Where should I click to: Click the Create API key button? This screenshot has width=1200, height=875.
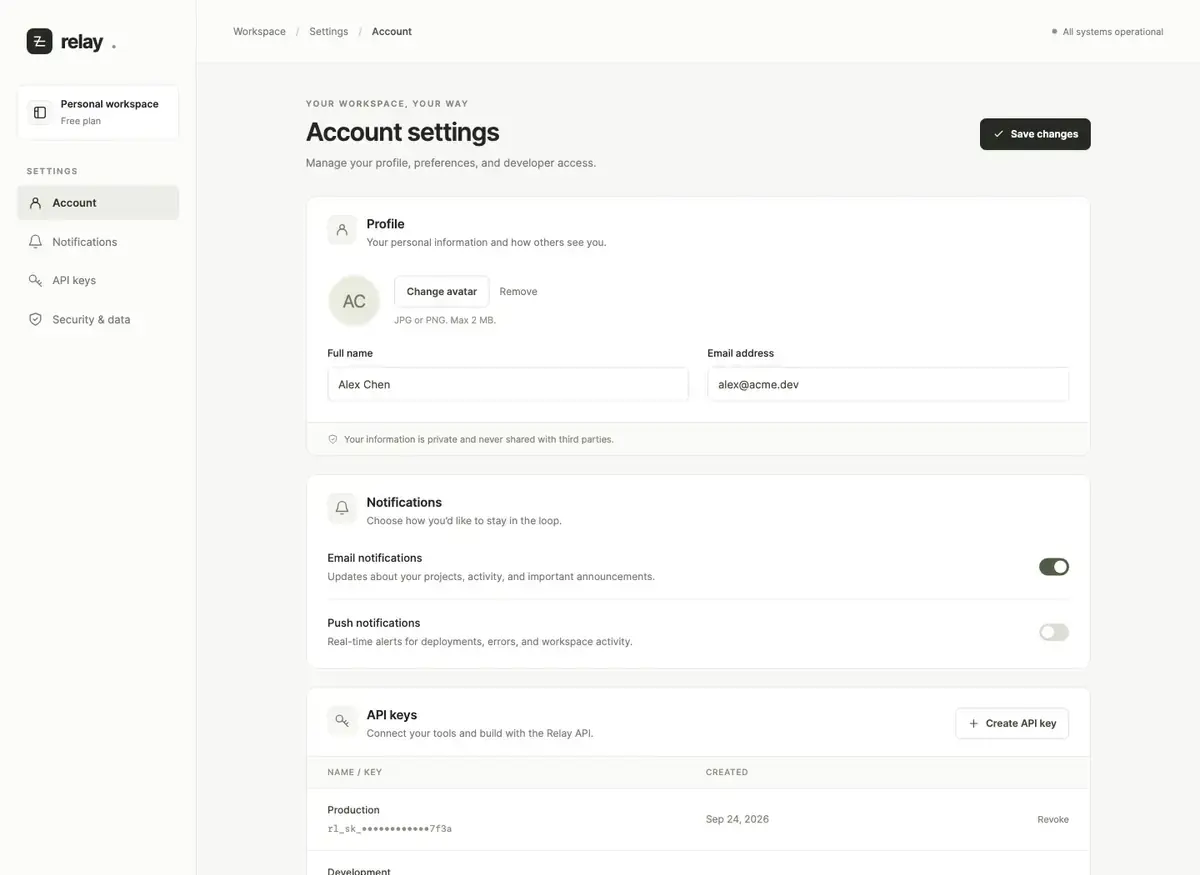click(x=1012, y=723)
